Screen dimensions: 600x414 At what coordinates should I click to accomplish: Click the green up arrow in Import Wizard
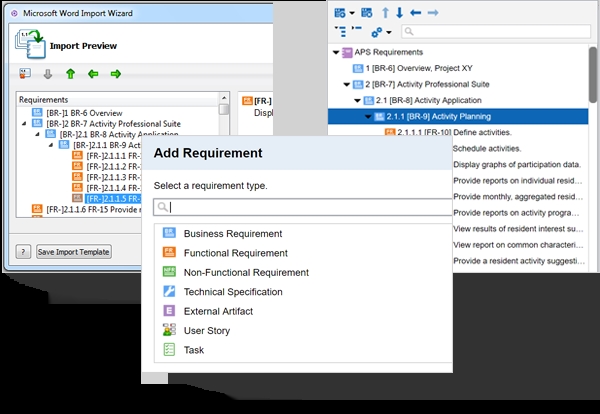tap(70, 74)
